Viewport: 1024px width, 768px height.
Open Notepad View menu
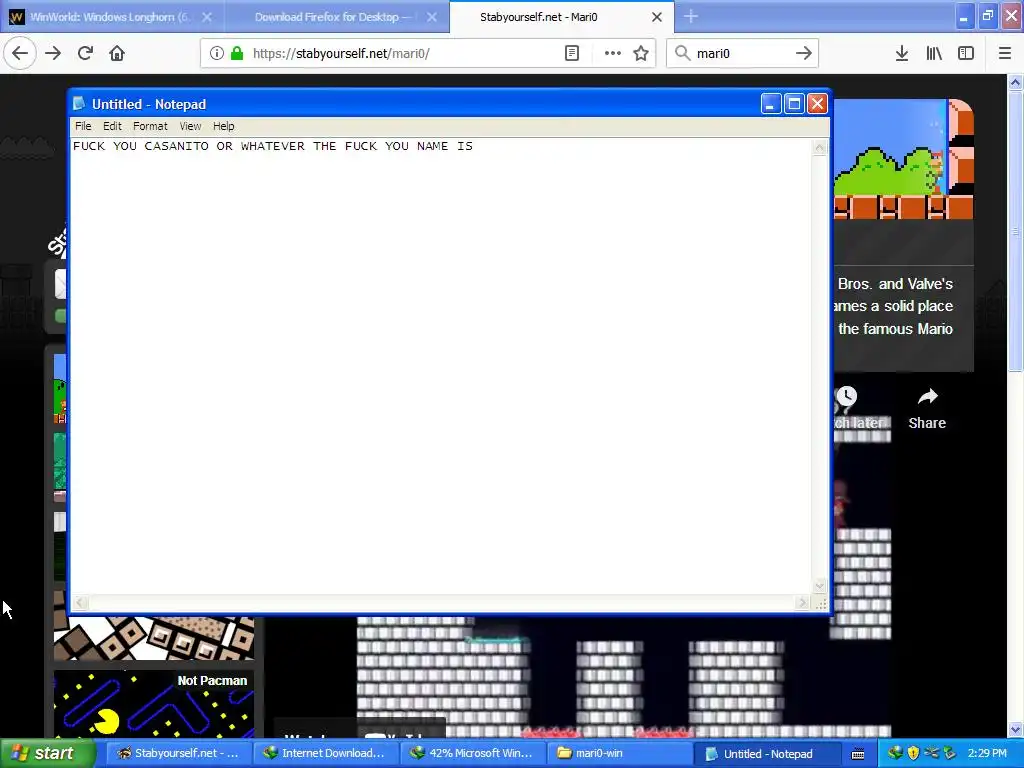pos(190,126)
